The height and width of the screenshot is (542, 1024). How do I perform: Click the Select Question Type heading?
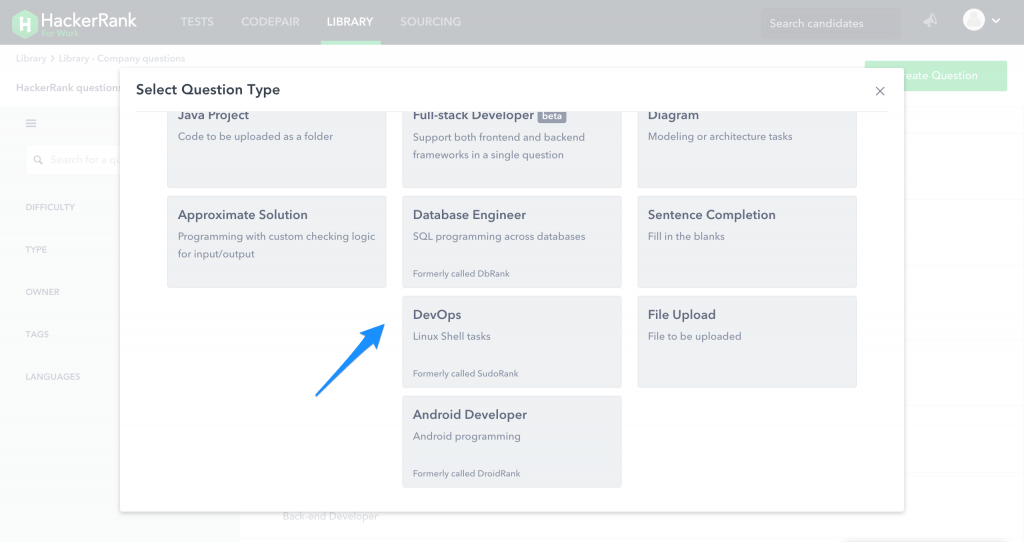[x=208, y=89]
